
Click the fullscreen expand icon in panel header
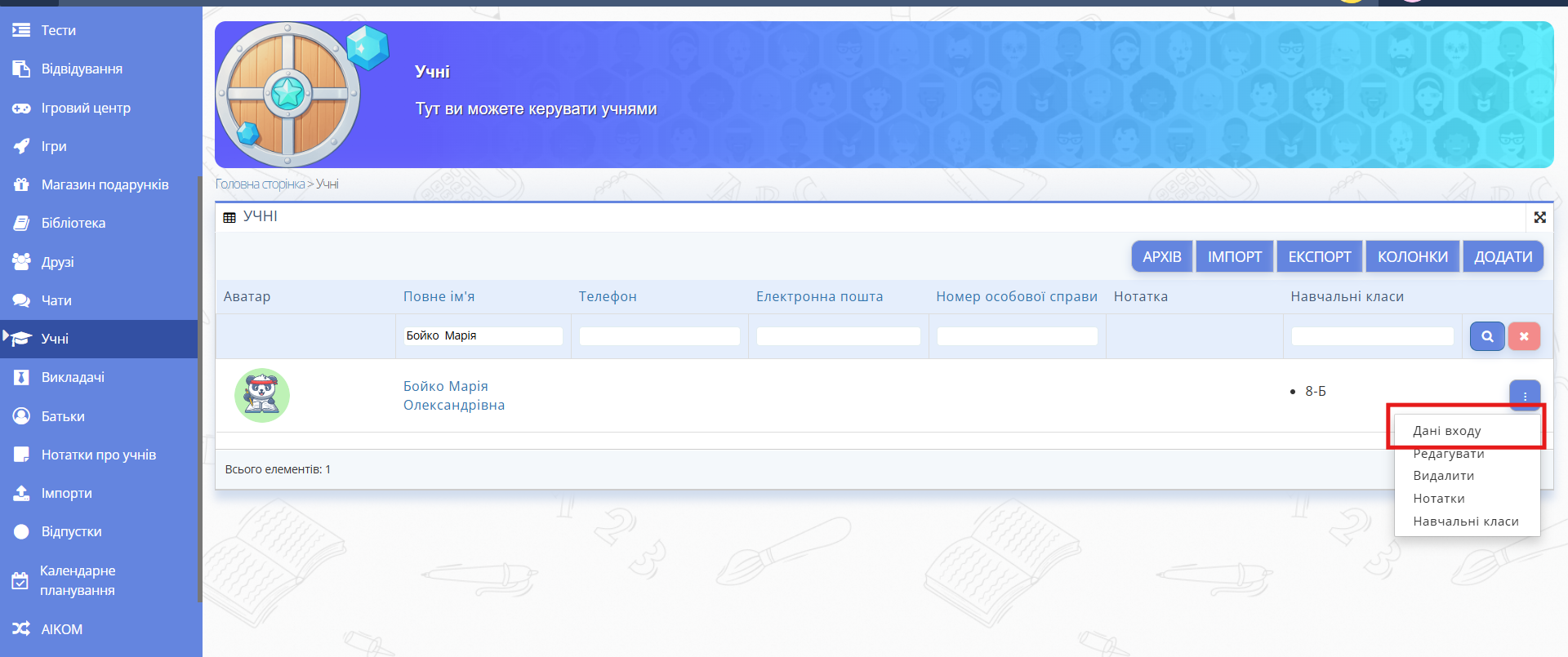pos(1539,217)
